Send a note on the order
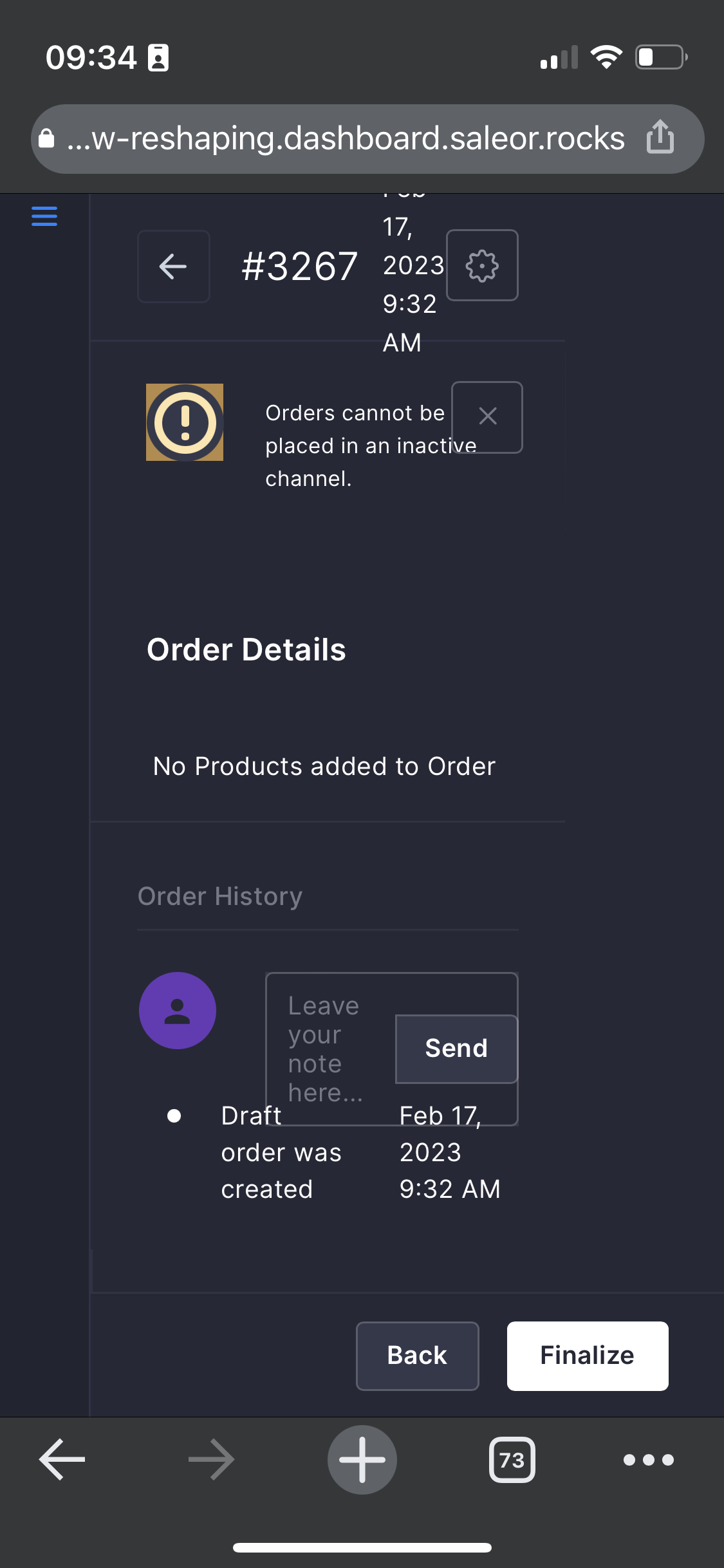The width and height of the screenshot is (724, 1568). 456,1047
